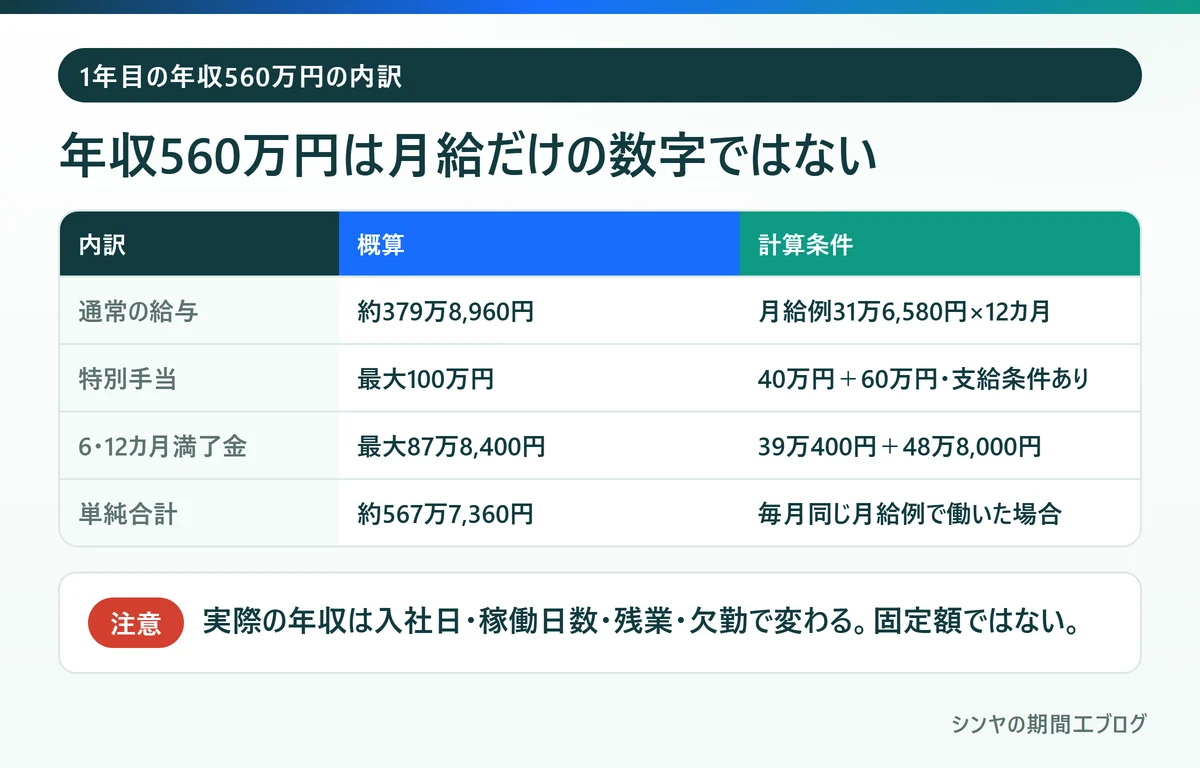Click the amount '約379万8,960円'
Viewport: 1200px width, 768px height.
click(x=445, y=311)
